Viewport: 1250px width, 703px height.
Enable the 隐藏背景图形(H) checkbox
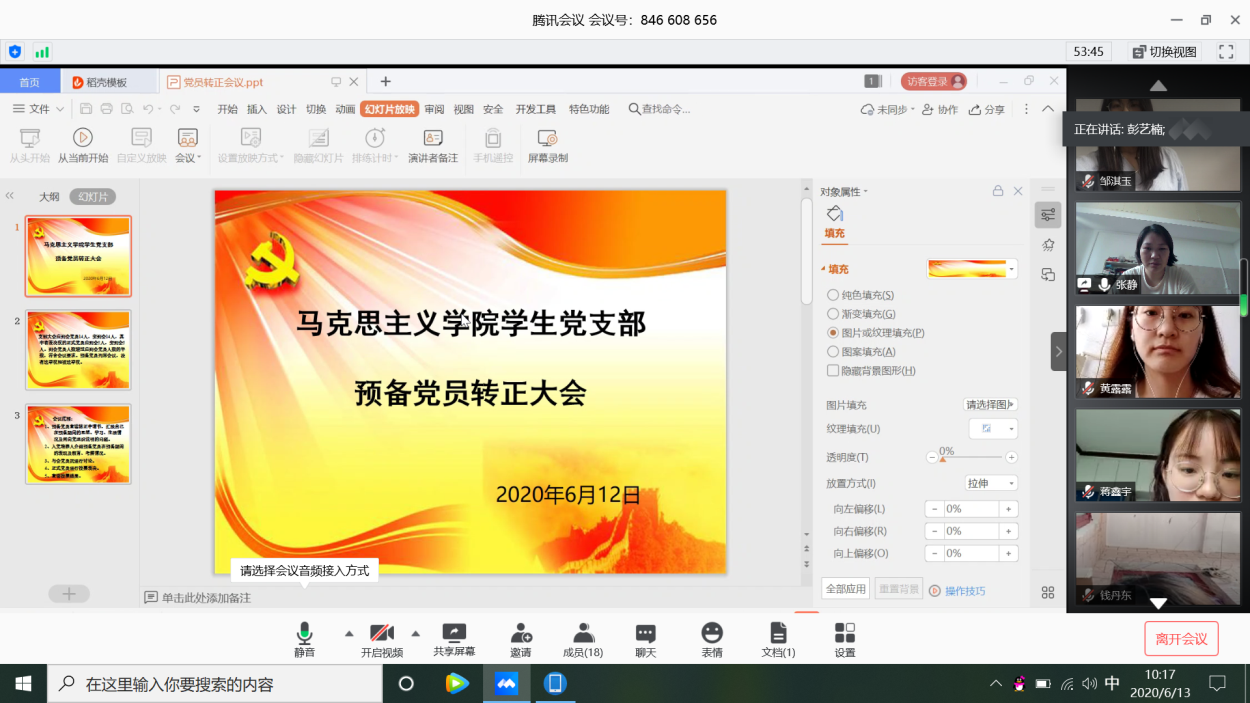[833, 370]
